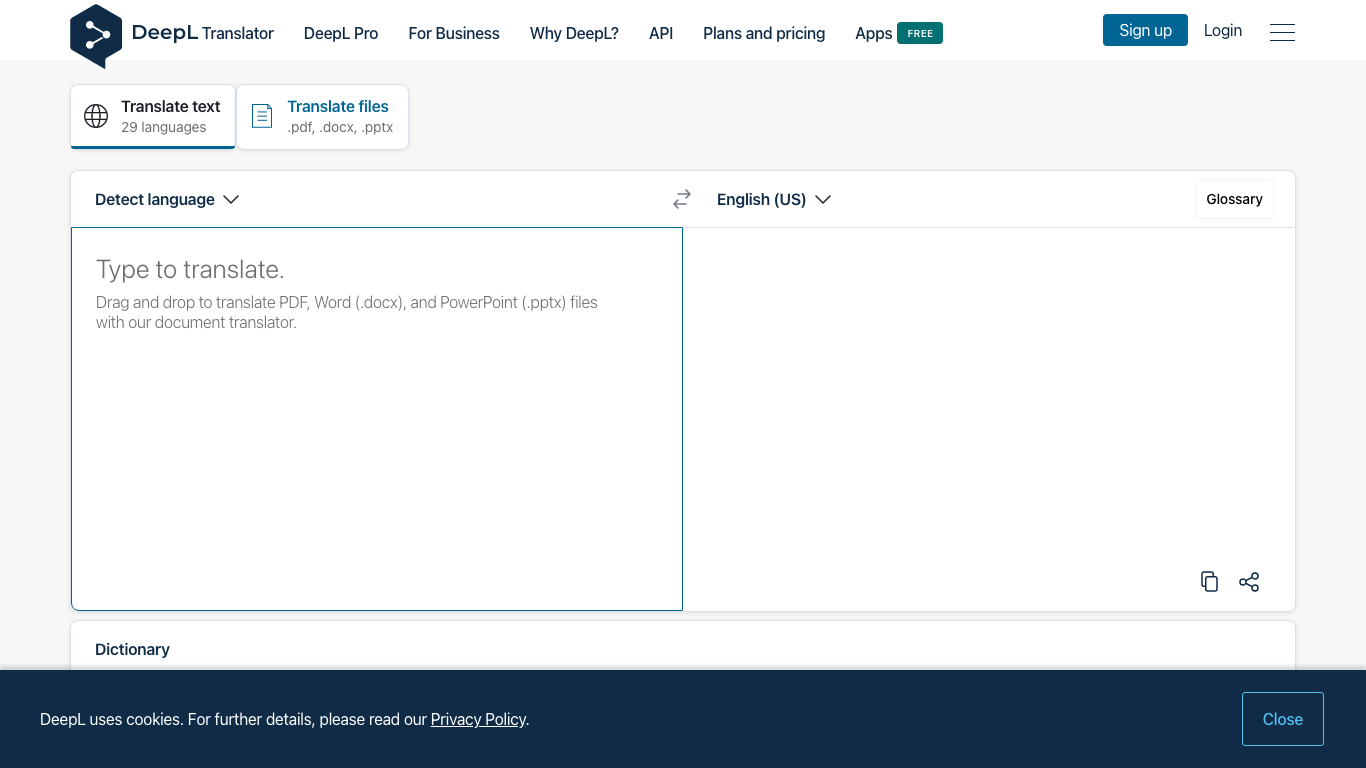Swap the translation languages with the arrows icon
Screen dimensions: 1366x768
(681, 199)
